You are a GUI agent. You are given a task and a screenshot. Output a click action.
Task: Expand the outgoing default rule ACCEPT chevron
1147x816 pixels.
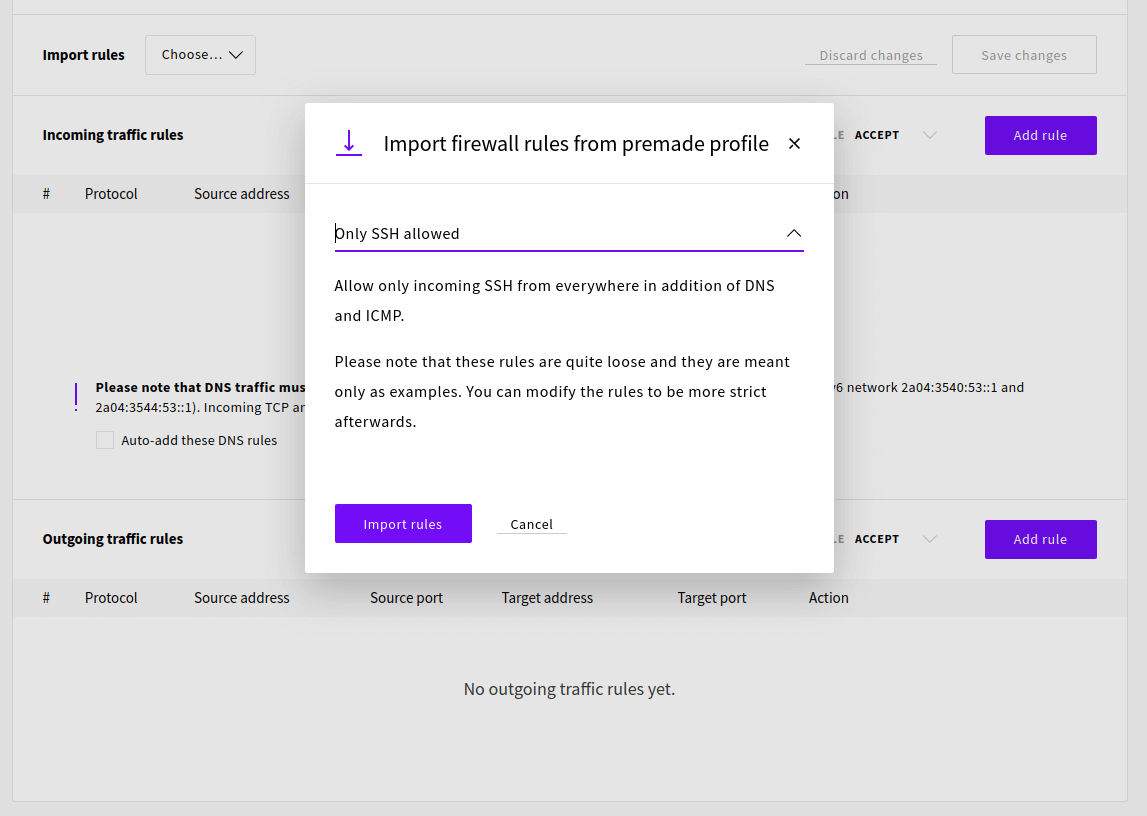coord(929,539)
